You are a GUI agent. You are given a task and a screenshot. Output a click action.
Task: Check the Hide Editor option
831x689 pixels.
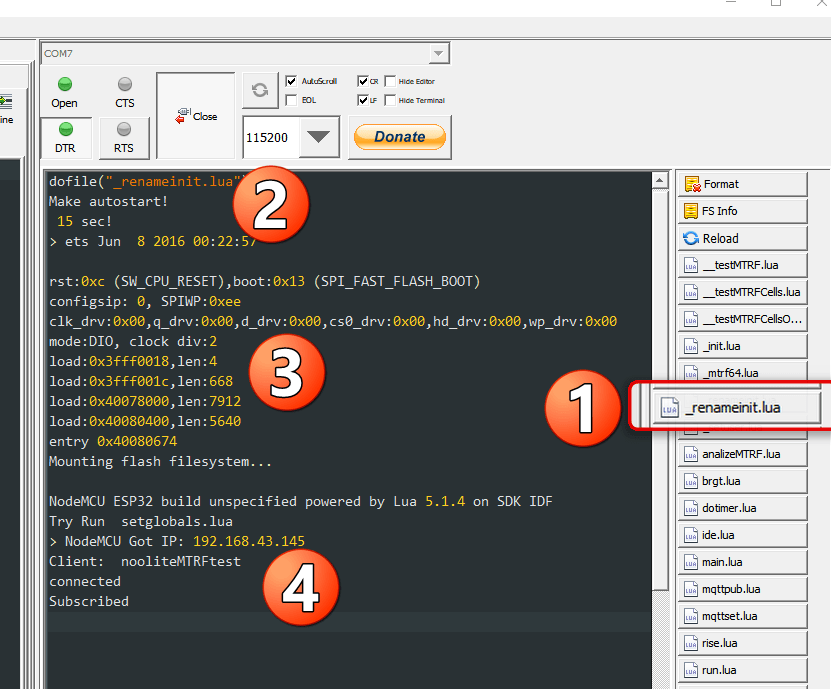[390, 81]
